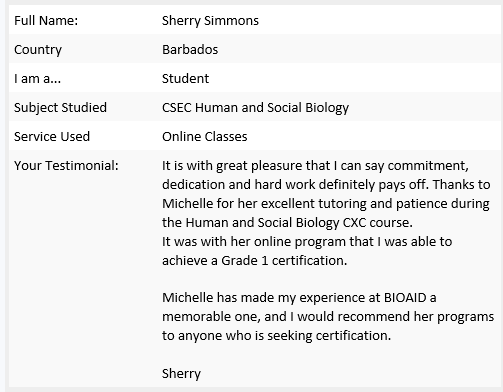
Task: Click the line starting "It is with great pleasure"
Action: click(315, 166)
